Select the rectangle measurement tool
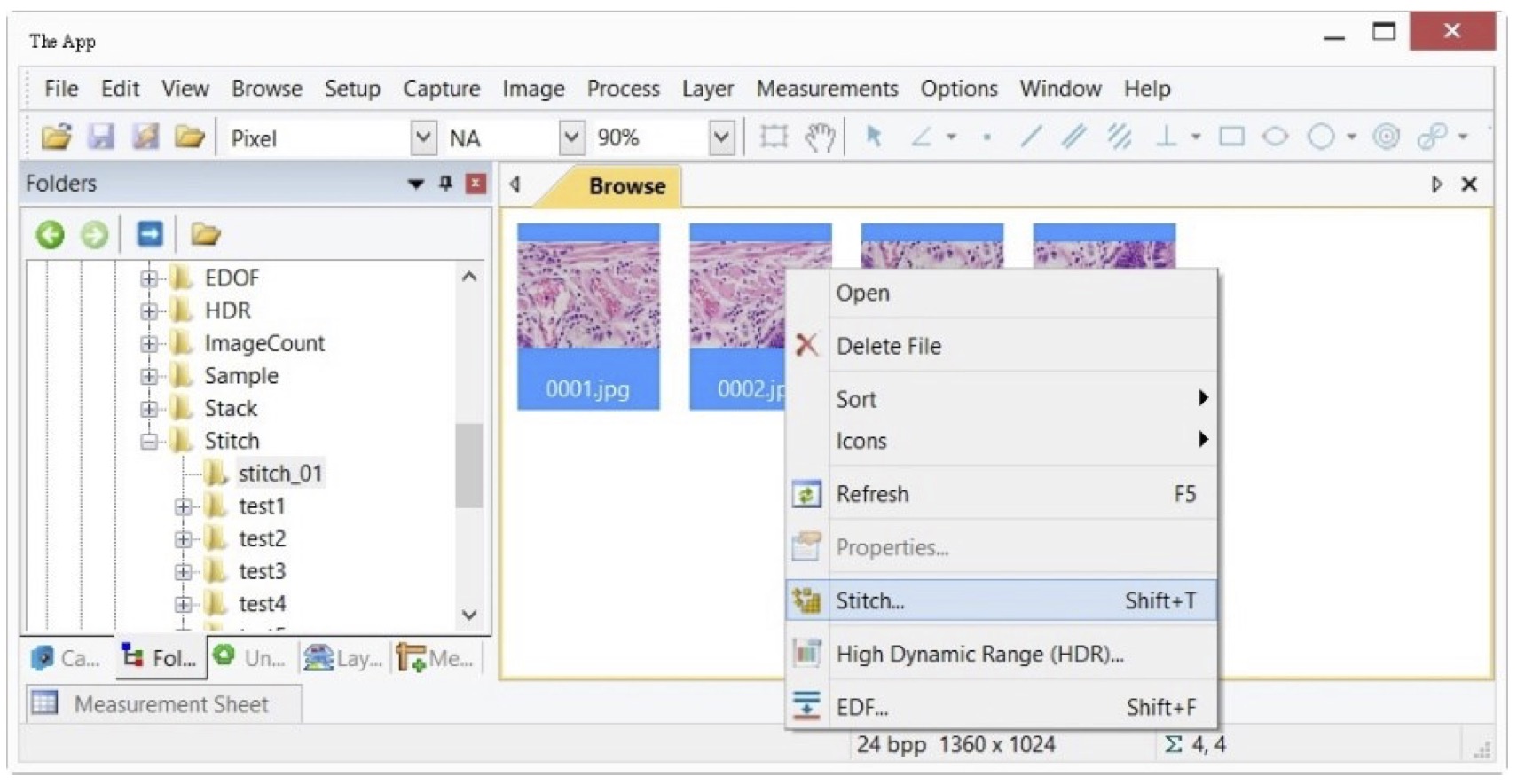Image resolution: width=1517 pixels, height=784 pixels. click(1231, 137)
